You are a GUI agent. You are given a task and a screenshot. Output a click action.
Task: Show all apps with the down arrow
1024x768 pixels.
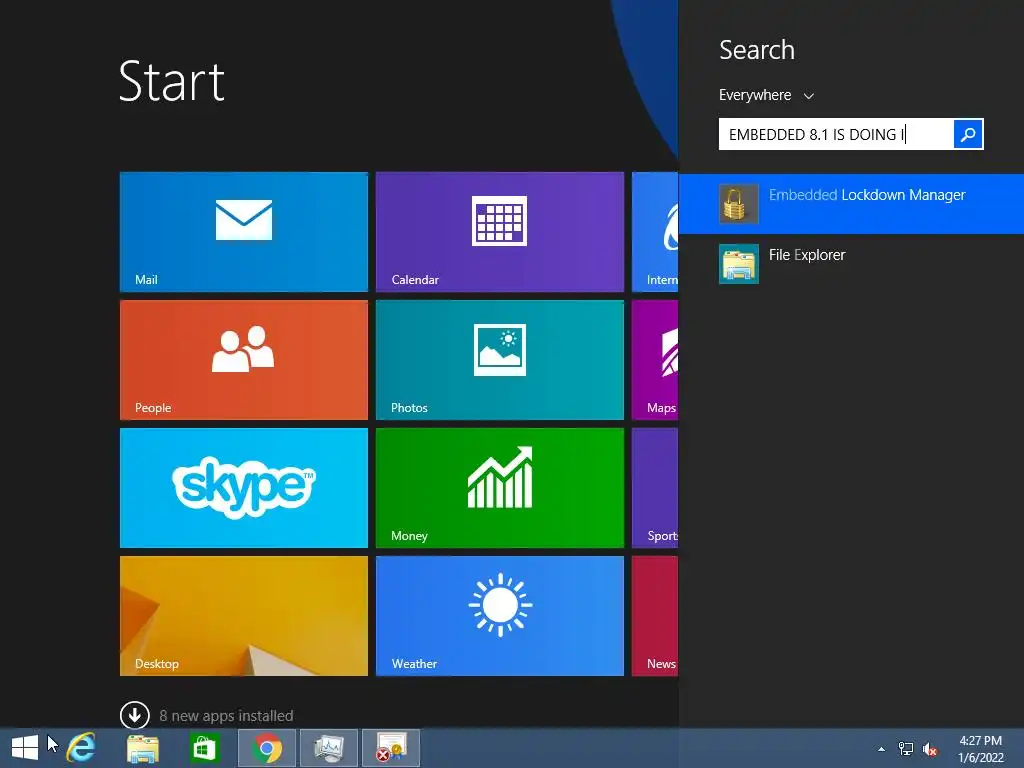pyautogui.click(x=135, y=715)
